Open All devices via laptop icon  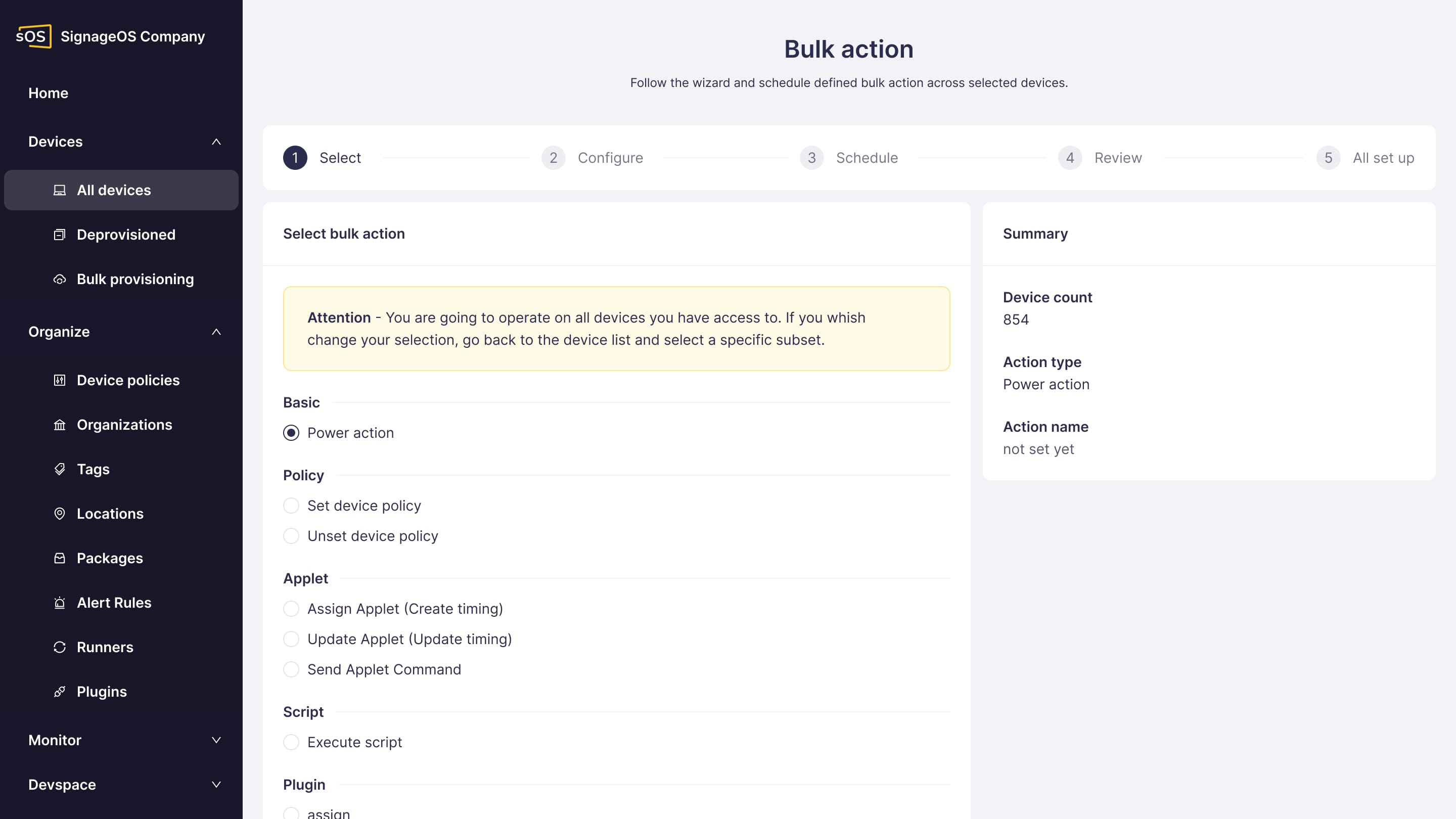(x=59, y=190)
